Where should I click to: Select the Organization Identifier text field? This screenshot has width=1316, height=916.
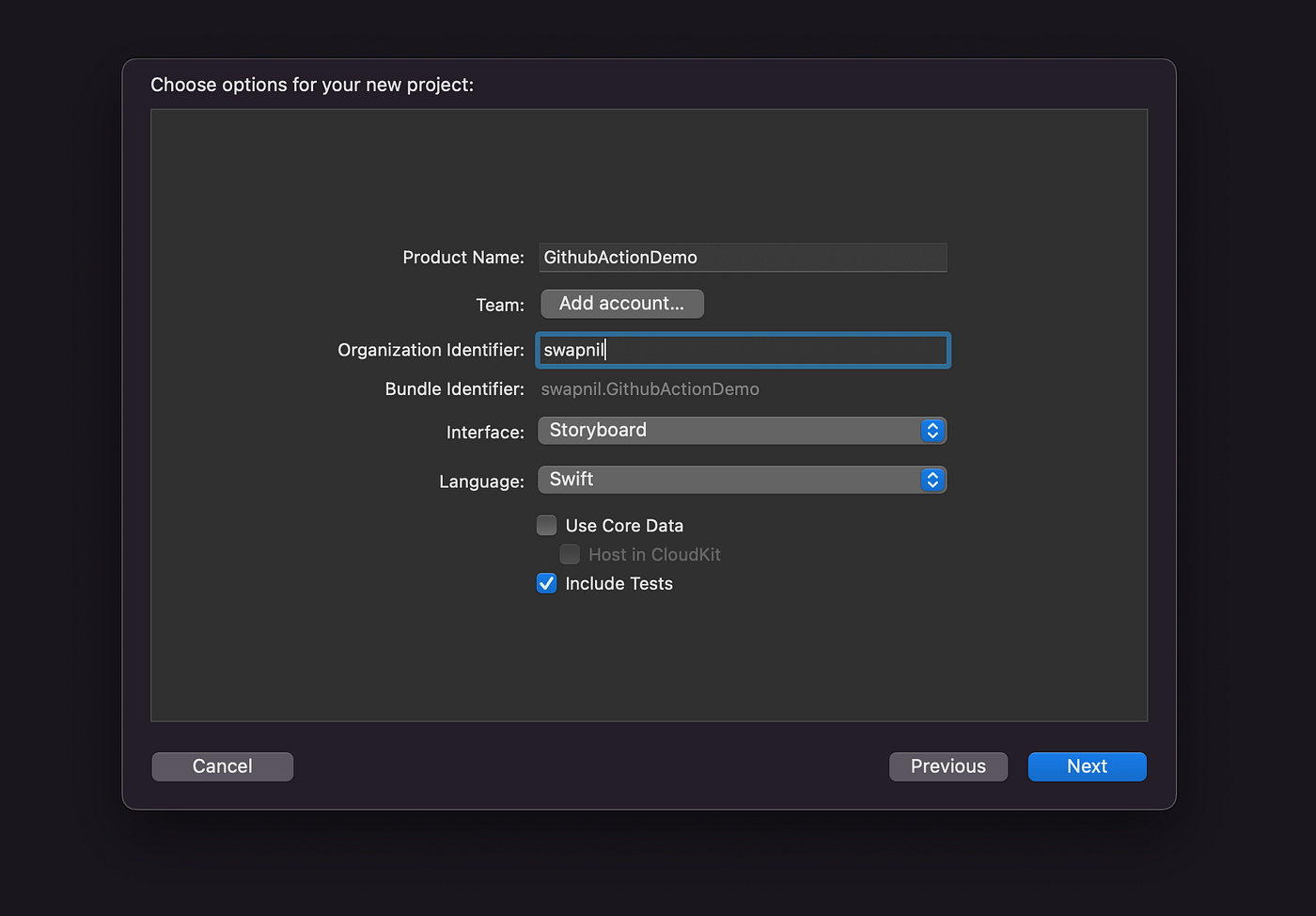click(x=743, y=350)
